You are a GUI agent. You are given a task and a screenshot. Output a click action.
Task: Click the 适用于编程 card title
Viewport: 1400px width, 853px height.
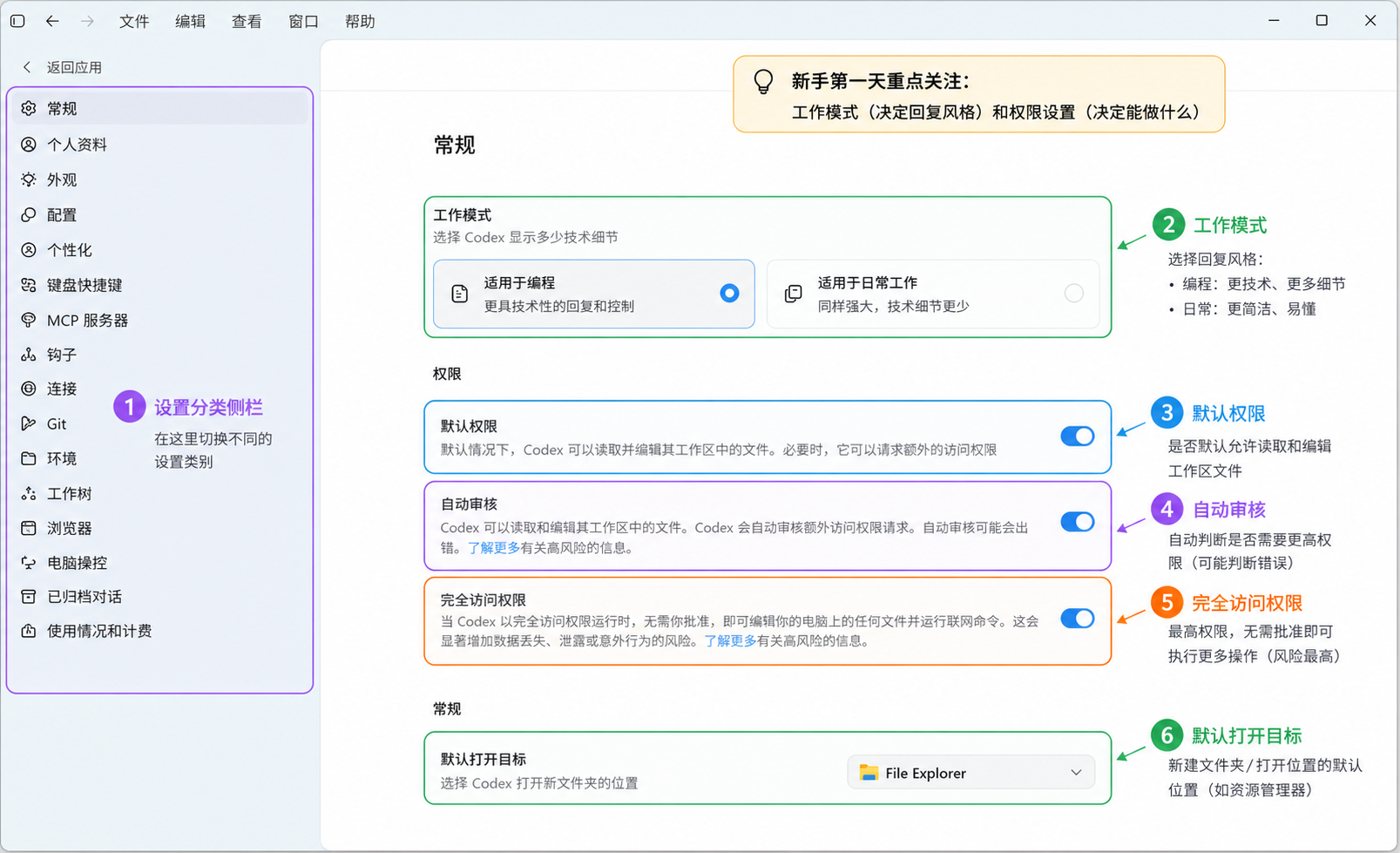519,283
